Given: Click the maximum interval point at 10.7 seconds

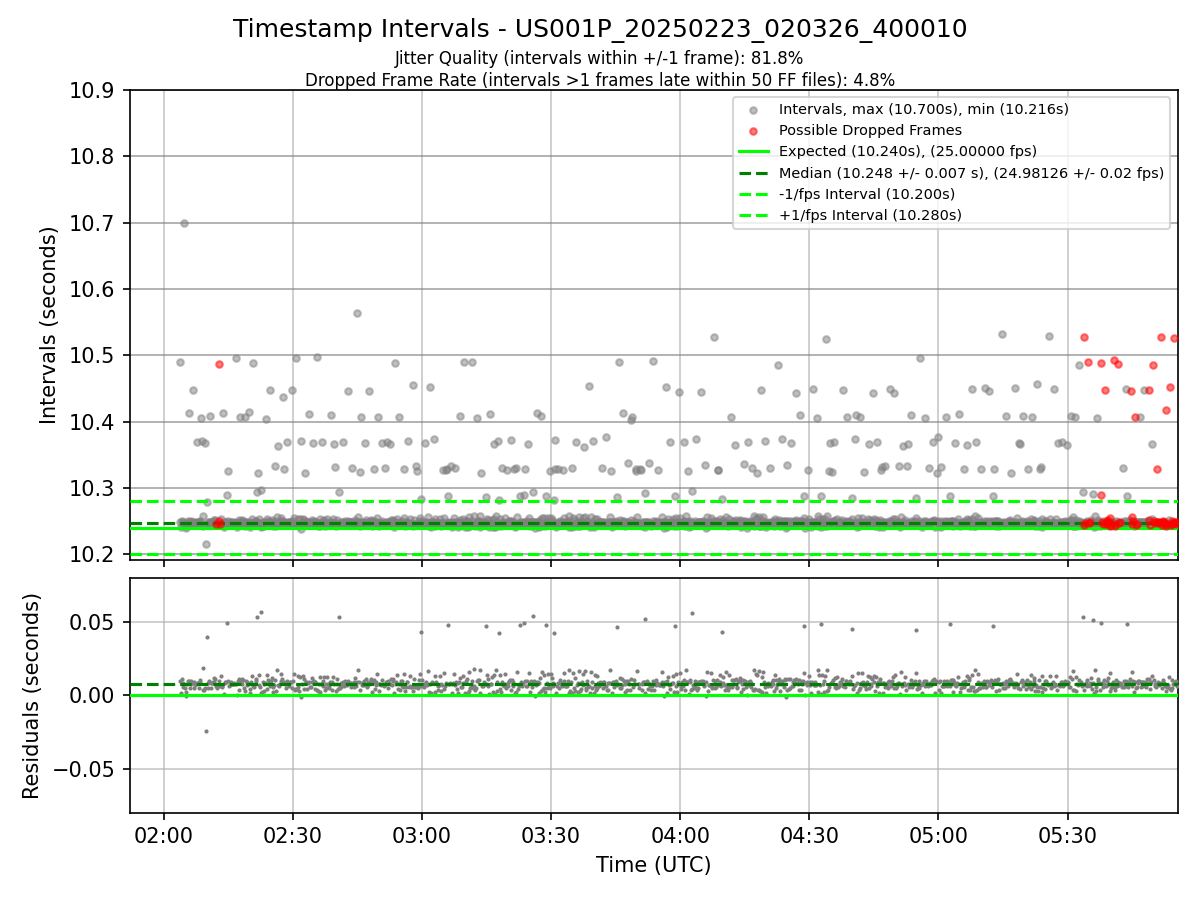Looking at the screenshot, I should (x=184, y=223).
